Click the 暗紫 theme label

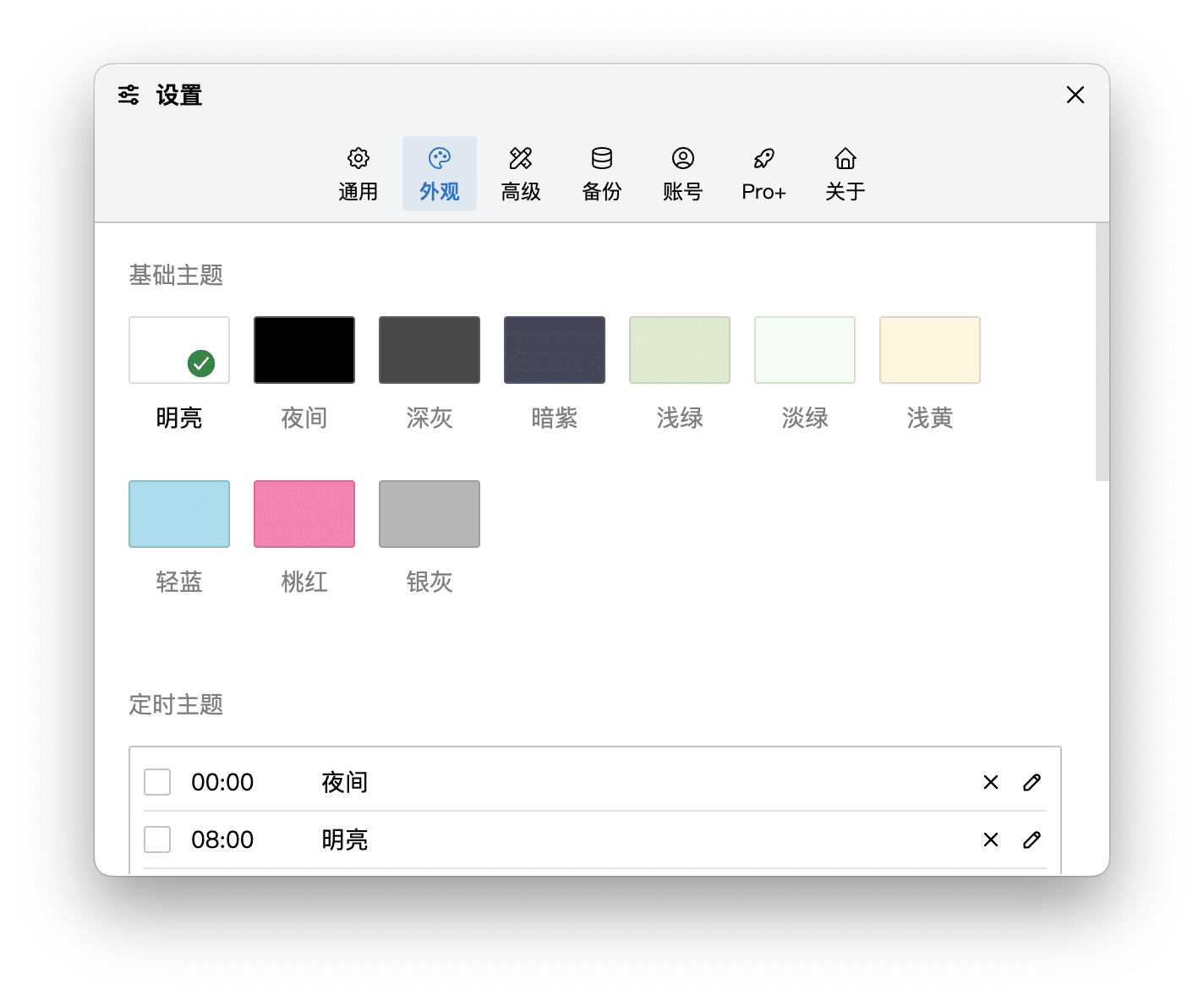(555, 418)
